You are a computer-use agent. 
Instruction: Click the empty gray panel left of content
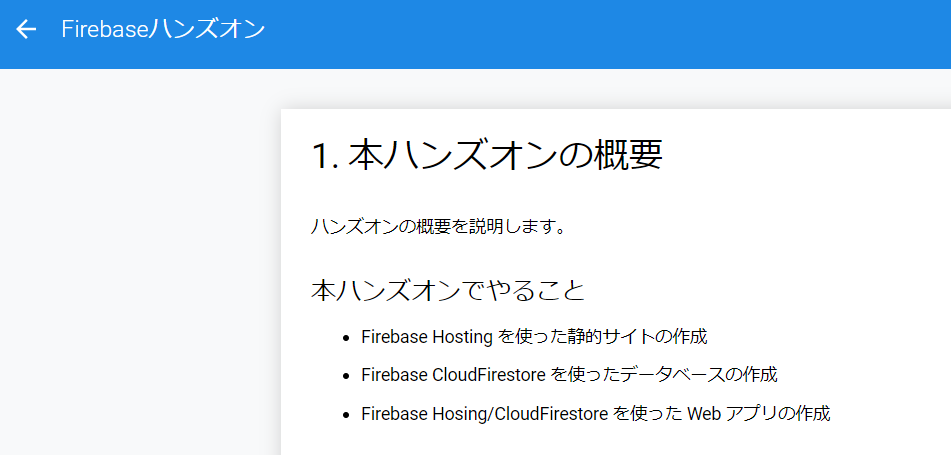tap(140, 261)
